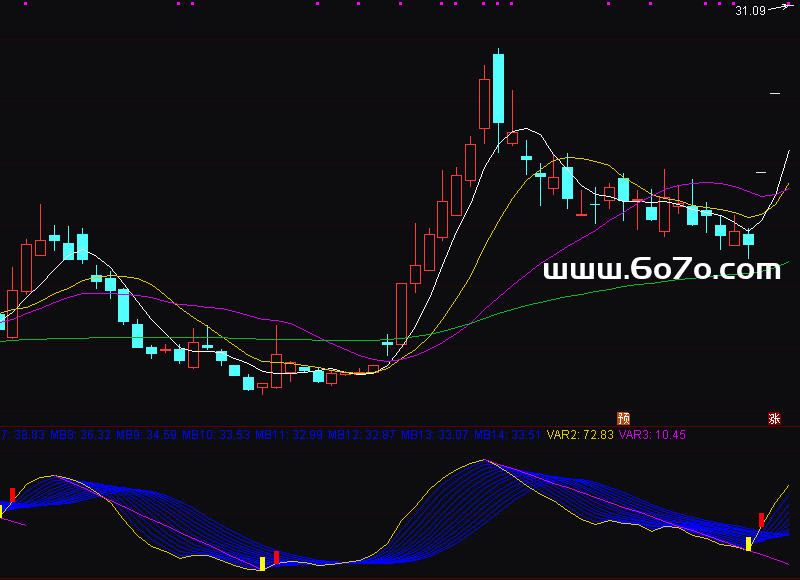Select the red signal bar at indicator's far right
800x580 pixels.
pos(761,520)
